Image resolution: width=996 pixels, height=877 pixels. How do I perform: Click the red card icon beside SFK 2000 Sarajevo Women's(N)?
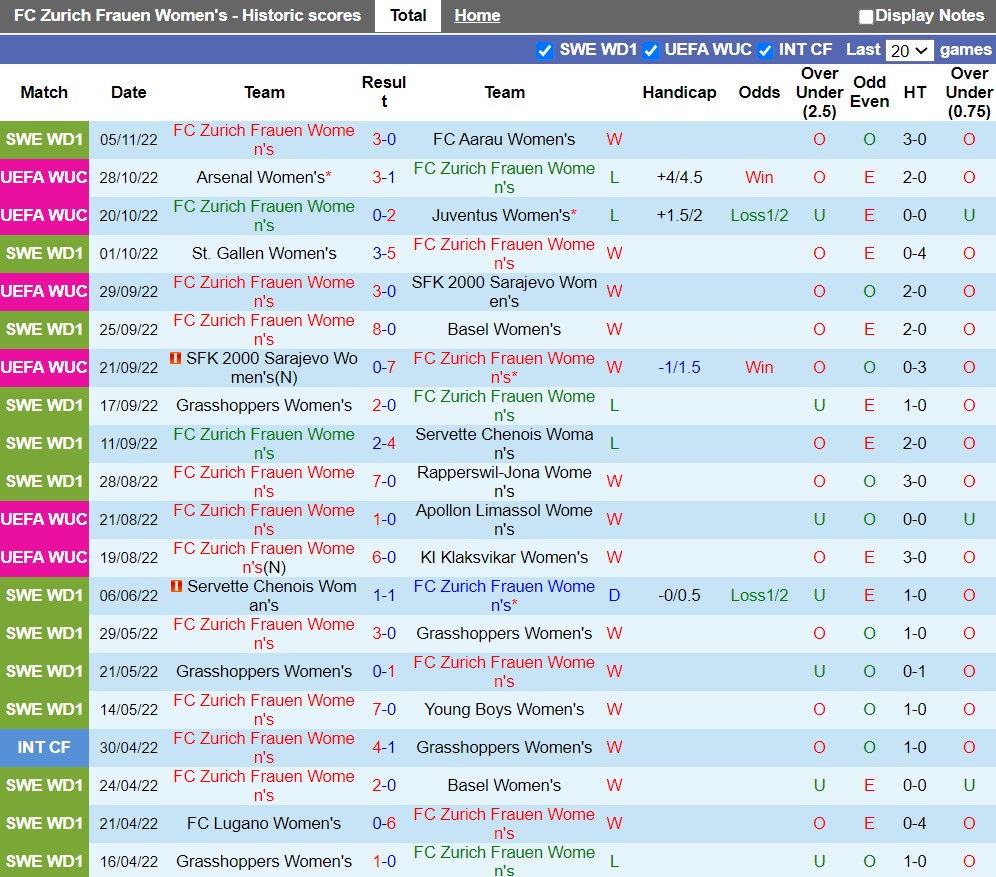coord(176,358)
